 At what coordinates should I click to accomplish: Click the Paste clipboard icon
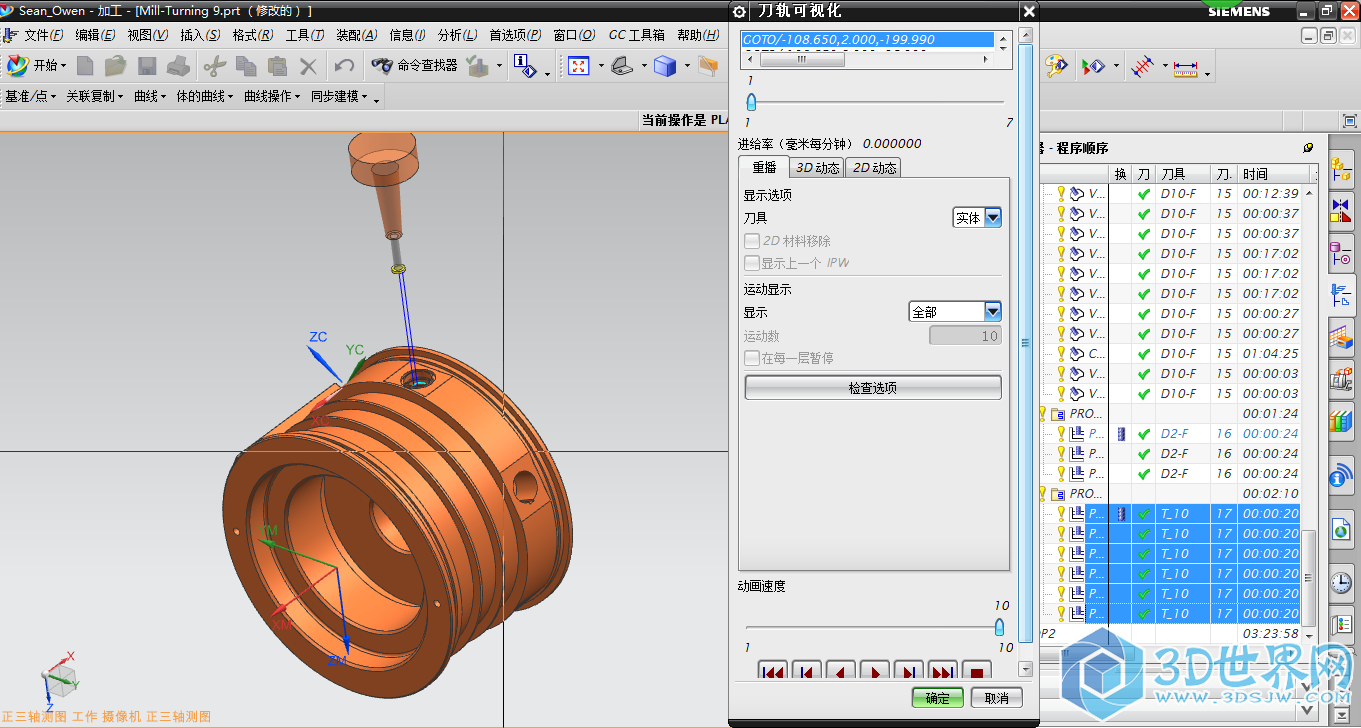[x=277, y=66]
